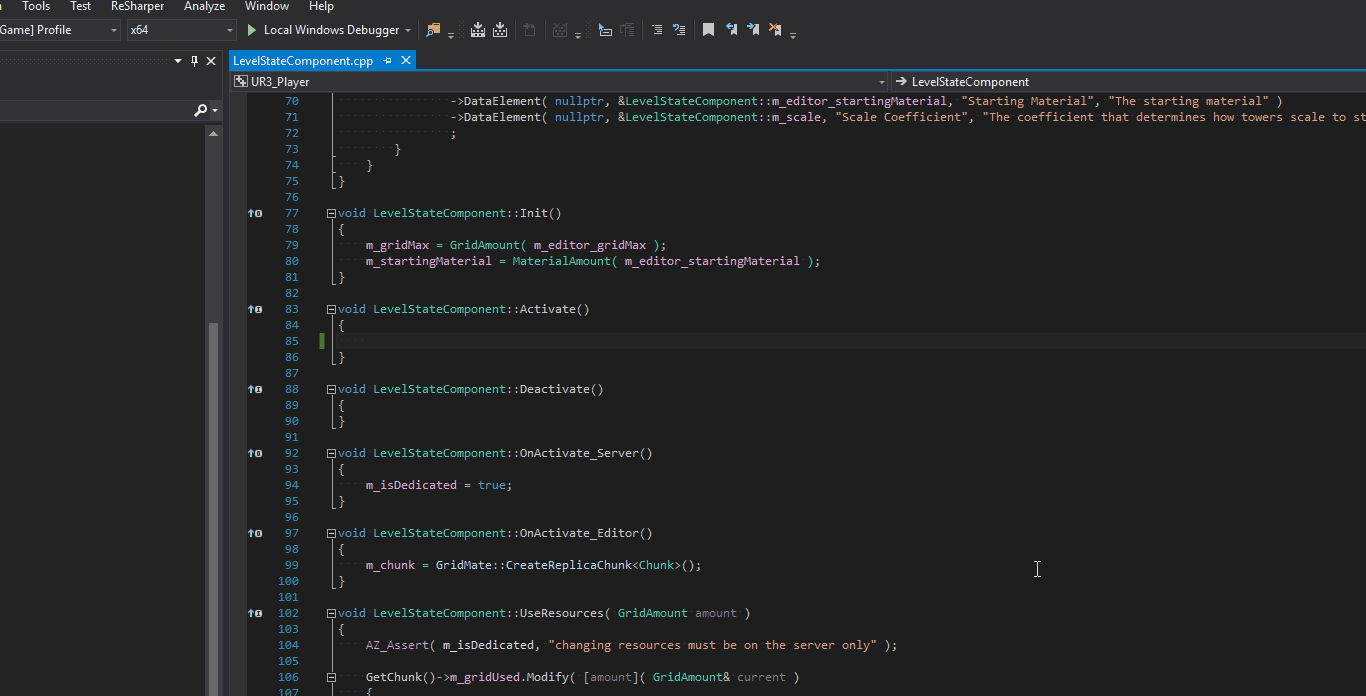Viewport: 1366px width, 696px height.
Task: Click 'GetChunk()' on line 106
Action: [400, 677]
